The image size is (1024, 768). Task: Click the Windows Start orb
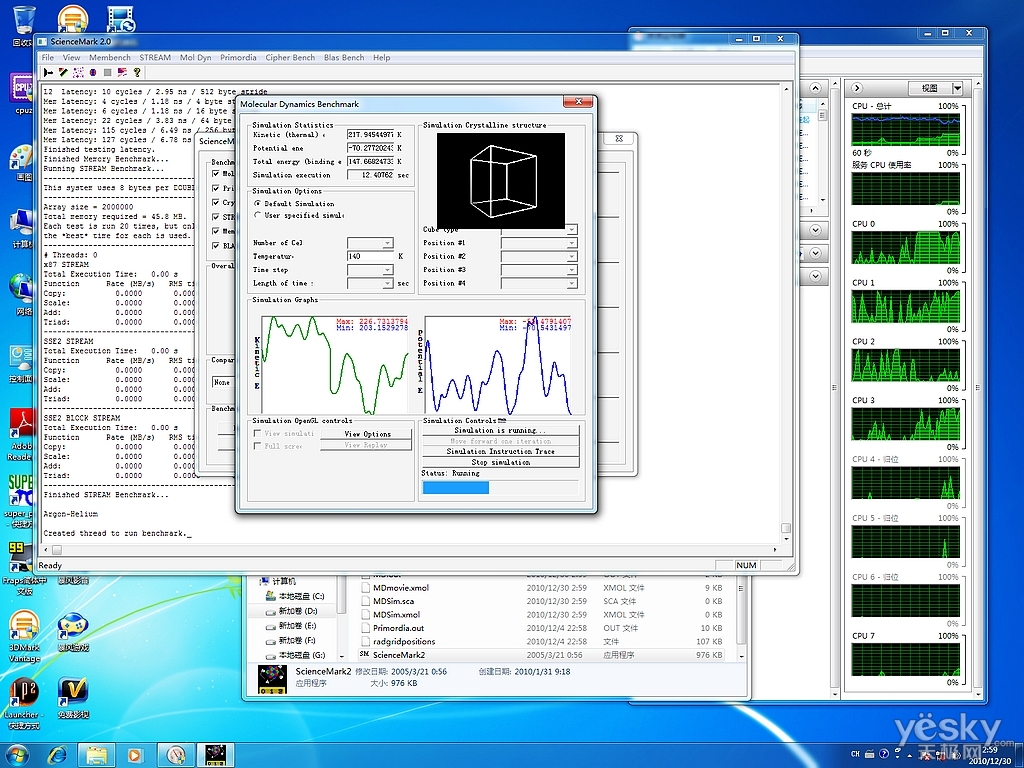[18, 756]
